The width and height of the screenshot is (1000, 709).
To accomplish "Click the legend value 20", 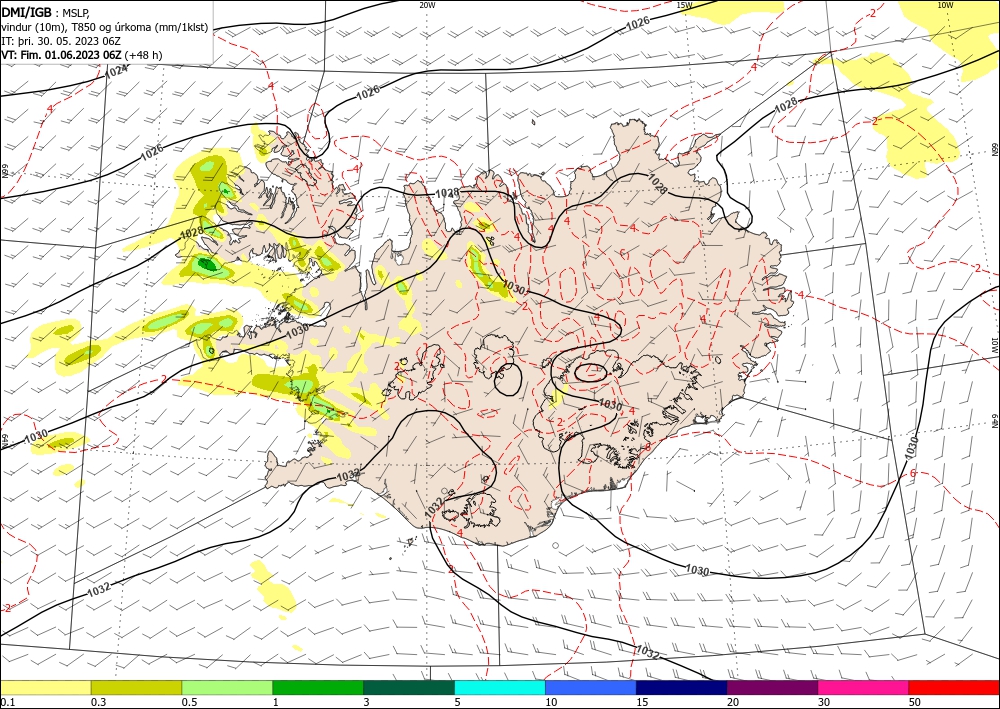I will click(733, 702).
